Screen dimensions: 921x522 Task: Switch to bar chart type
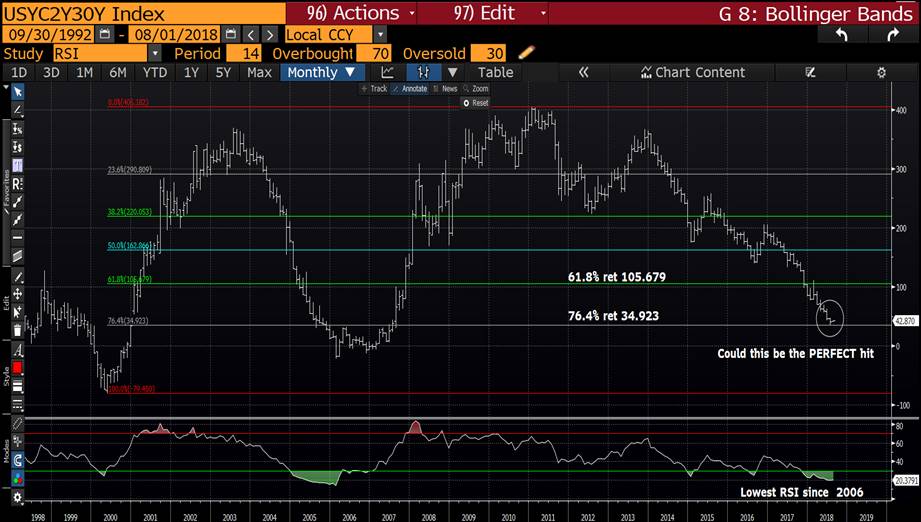click(x=423, y=72)
